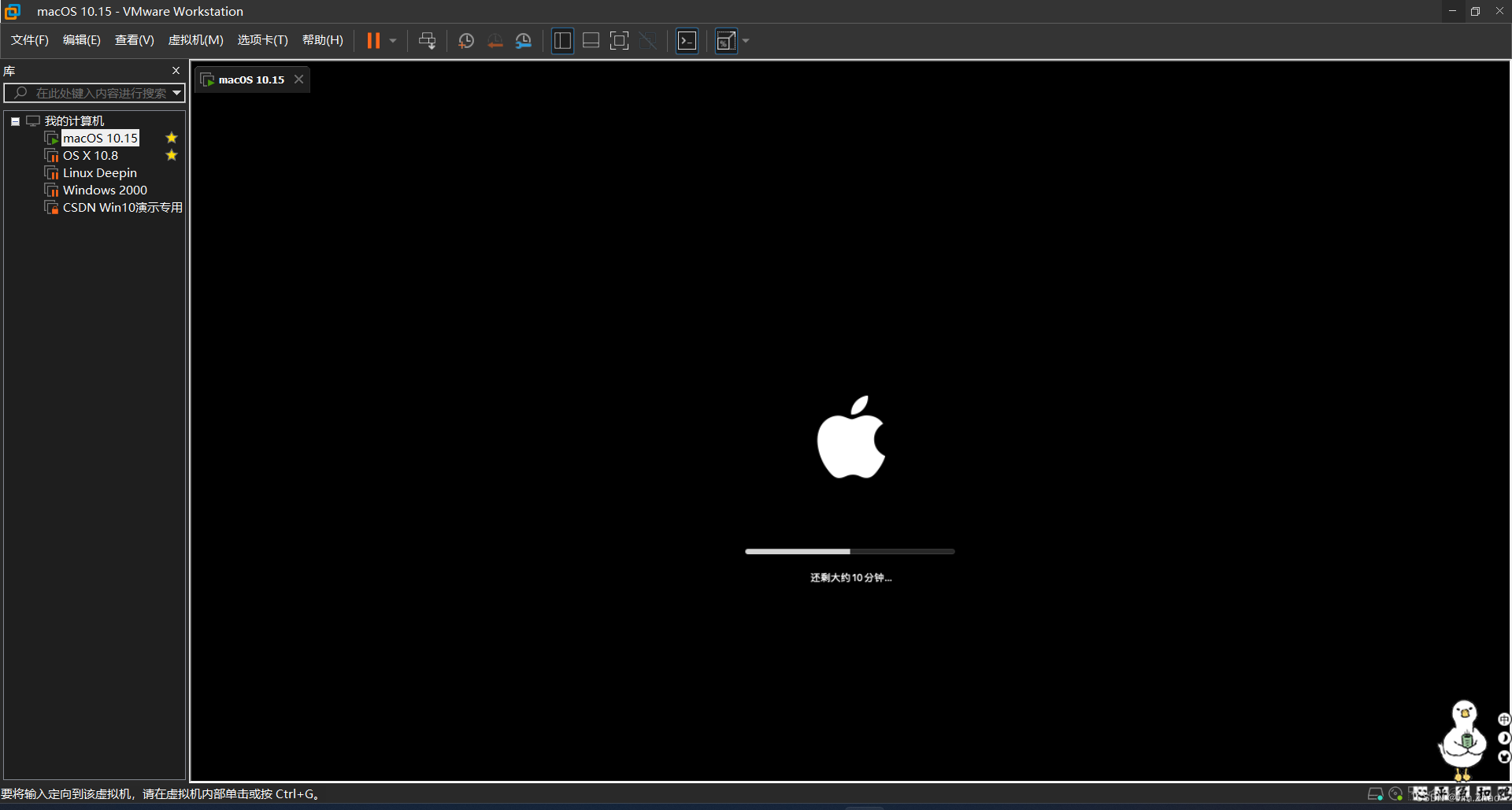Image resolution: width=1512 pixels, height=810 pixels.
Task: Take a snapshot of this VM
Action: click(466, 41)
